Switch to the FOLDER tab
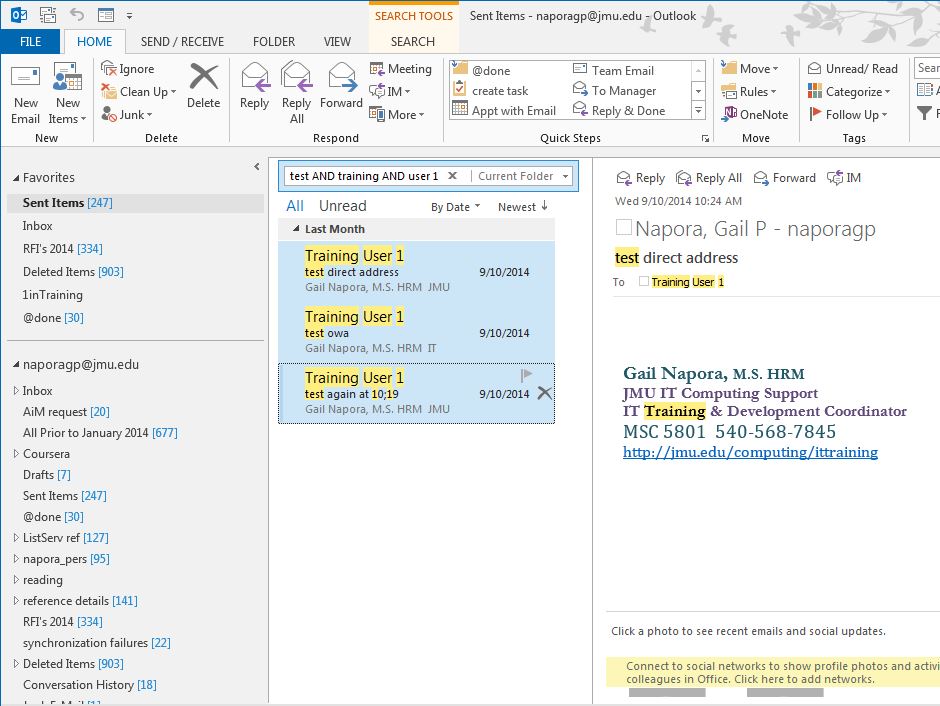 pos(274,41)
